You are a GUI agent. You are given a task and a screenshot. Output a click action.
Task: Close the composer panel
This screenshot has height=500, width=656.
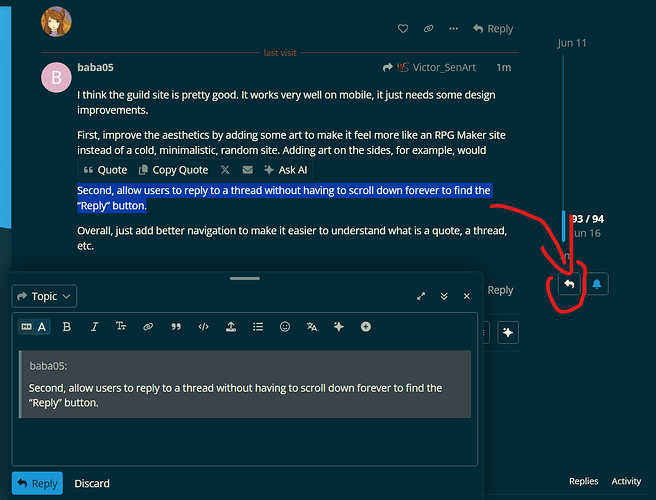tap(467, 296)
